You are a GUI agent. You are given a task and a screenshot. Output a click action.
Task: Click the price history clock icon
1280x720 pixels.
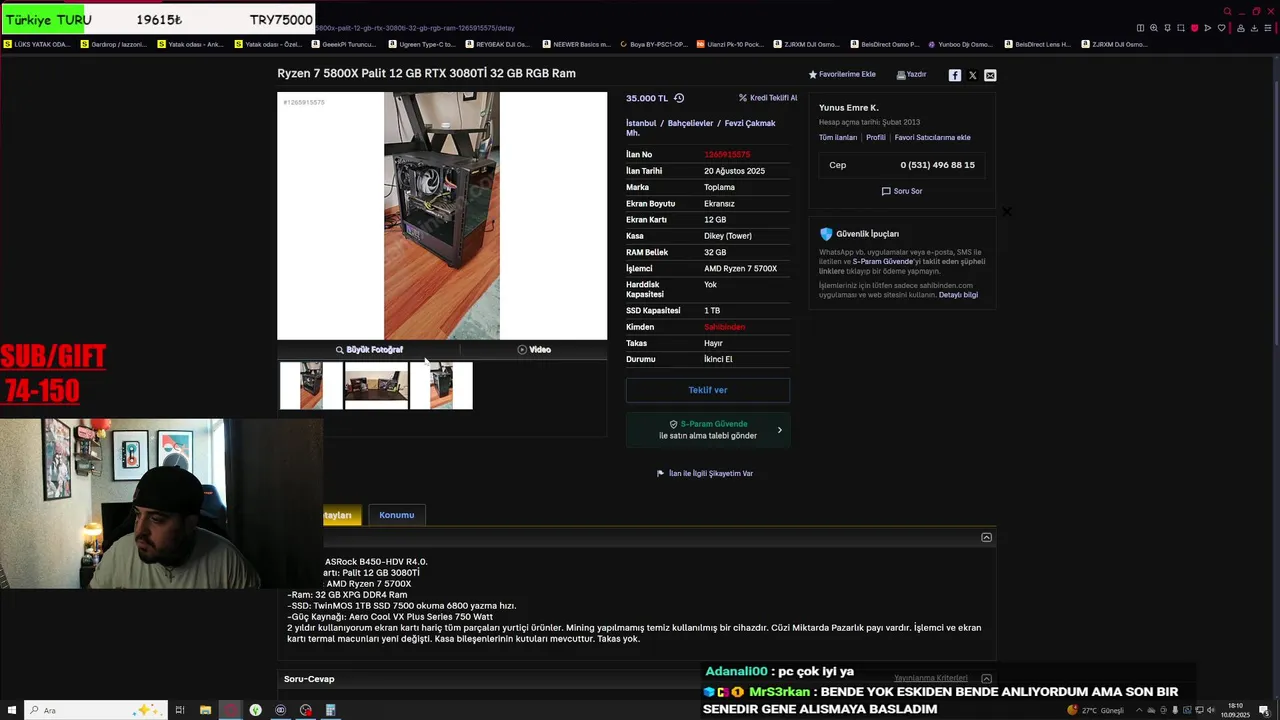pyautogui.click(x=679, y=98)
